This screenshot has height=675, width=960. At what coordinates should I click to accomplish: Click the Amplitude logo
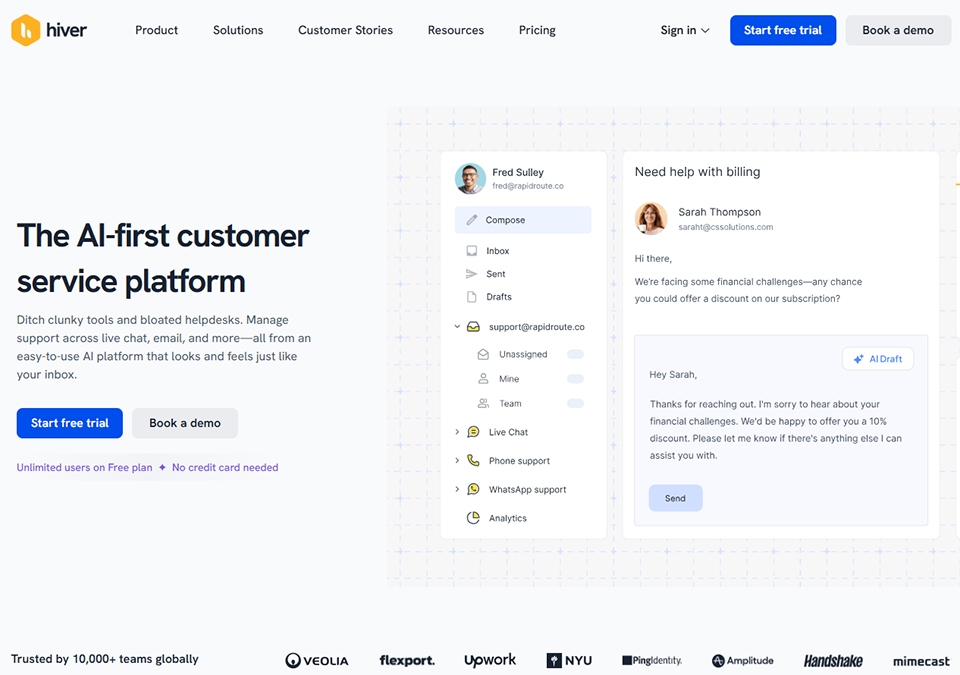point(743,660)
